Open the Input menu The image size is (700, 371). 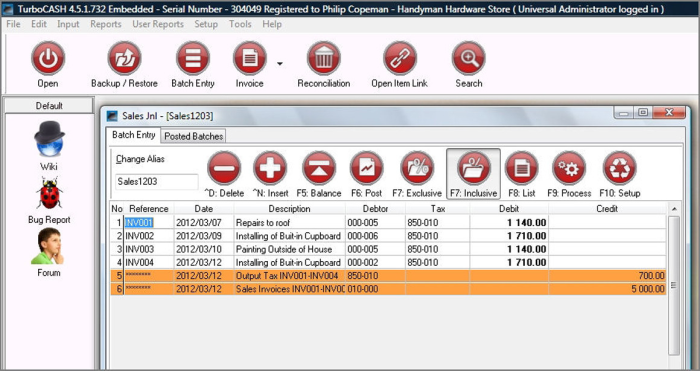(x=68, y=24)
